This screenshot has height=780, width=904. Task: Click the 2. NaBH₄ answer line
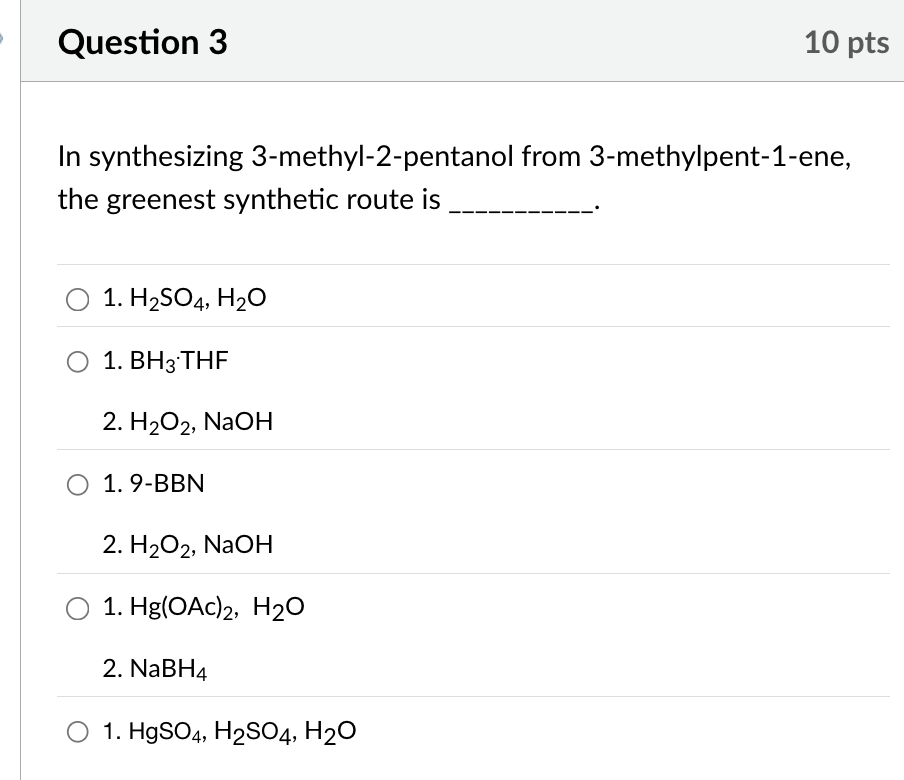pos(157,670)
